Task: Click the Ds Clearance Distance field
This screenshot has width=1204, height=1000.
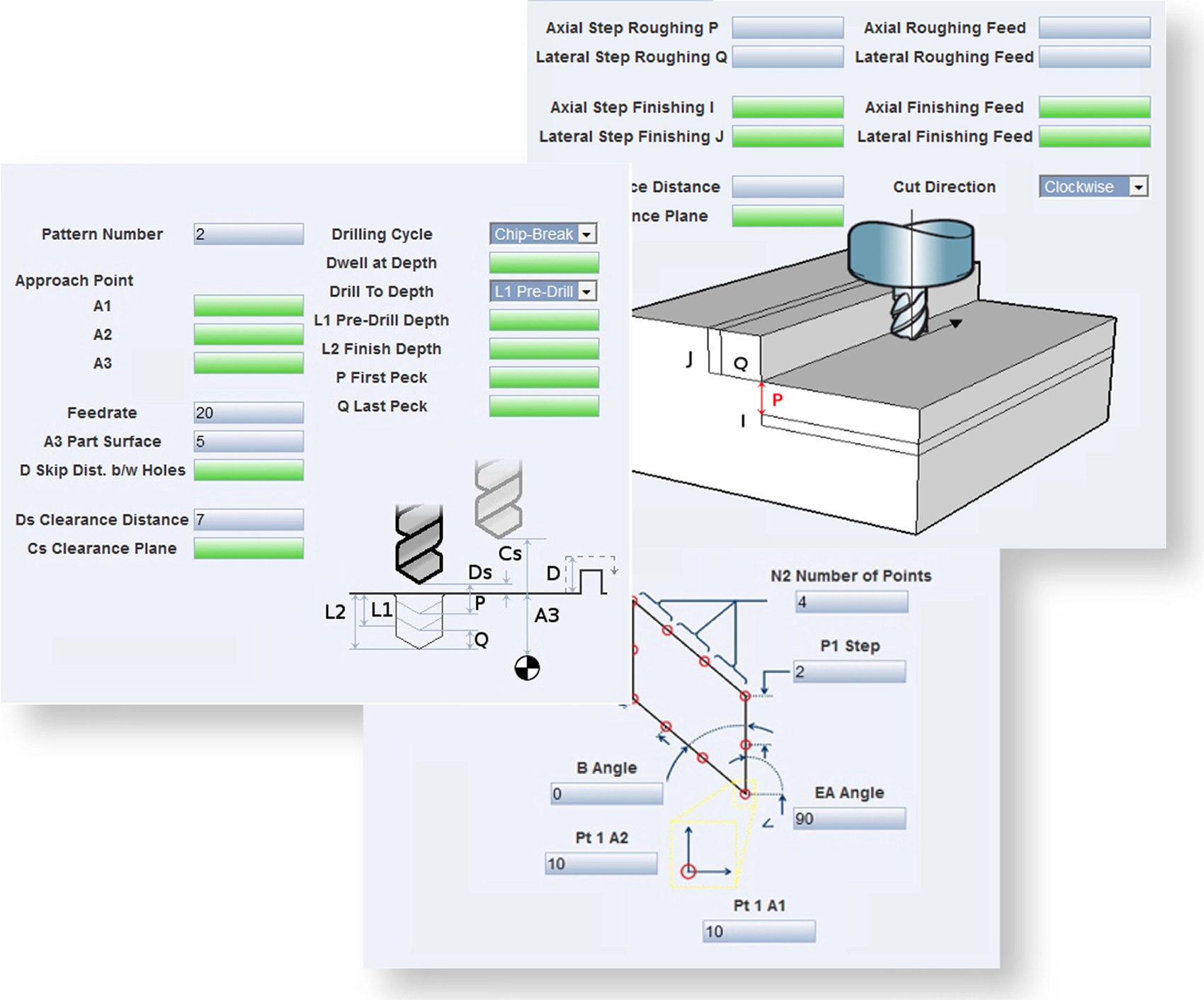Action: point(249,520)
